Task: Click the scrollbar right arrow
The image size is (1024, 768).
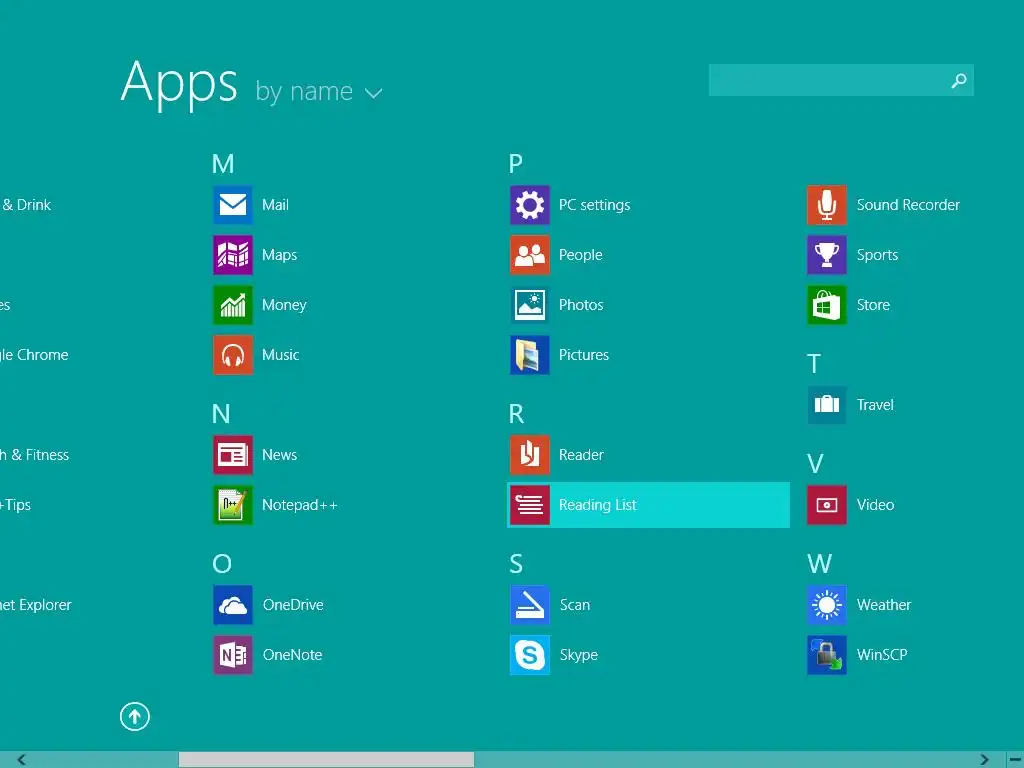Action: 984,760
